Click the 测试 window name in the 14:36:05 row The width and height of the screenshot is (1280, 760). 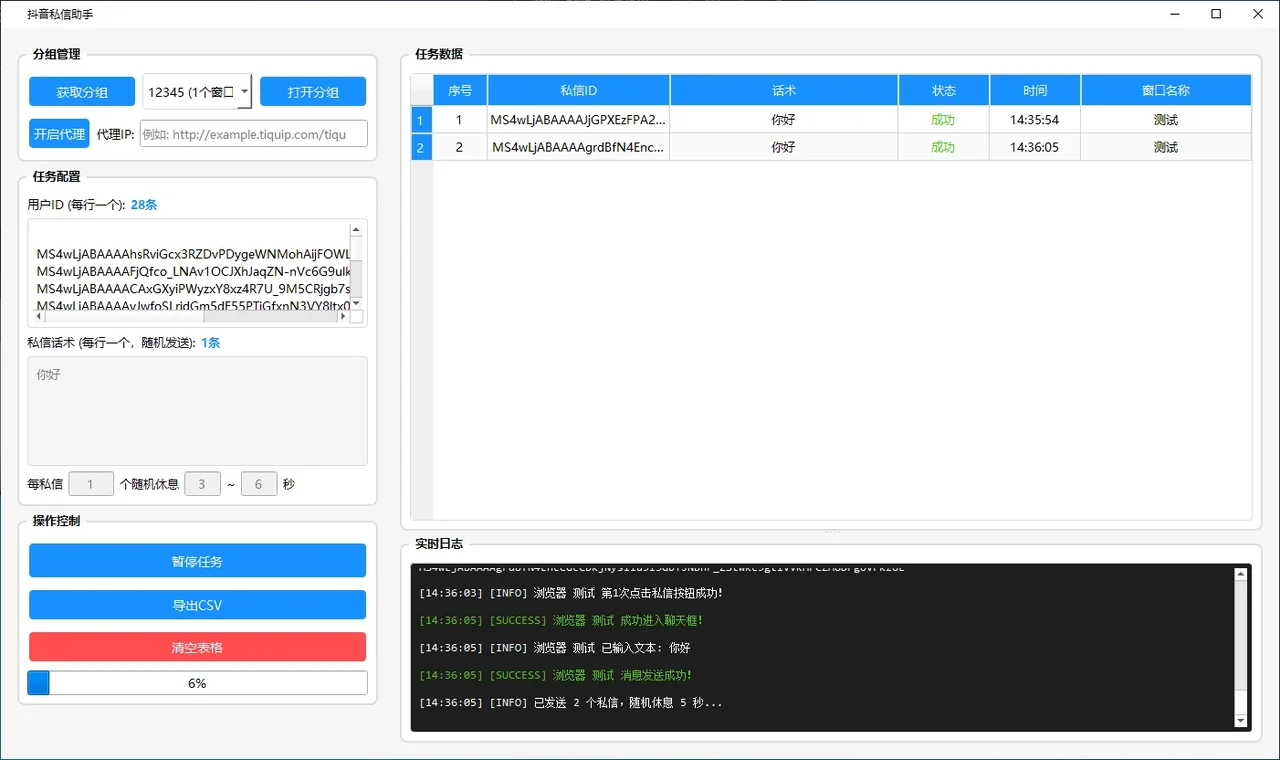1166,147
